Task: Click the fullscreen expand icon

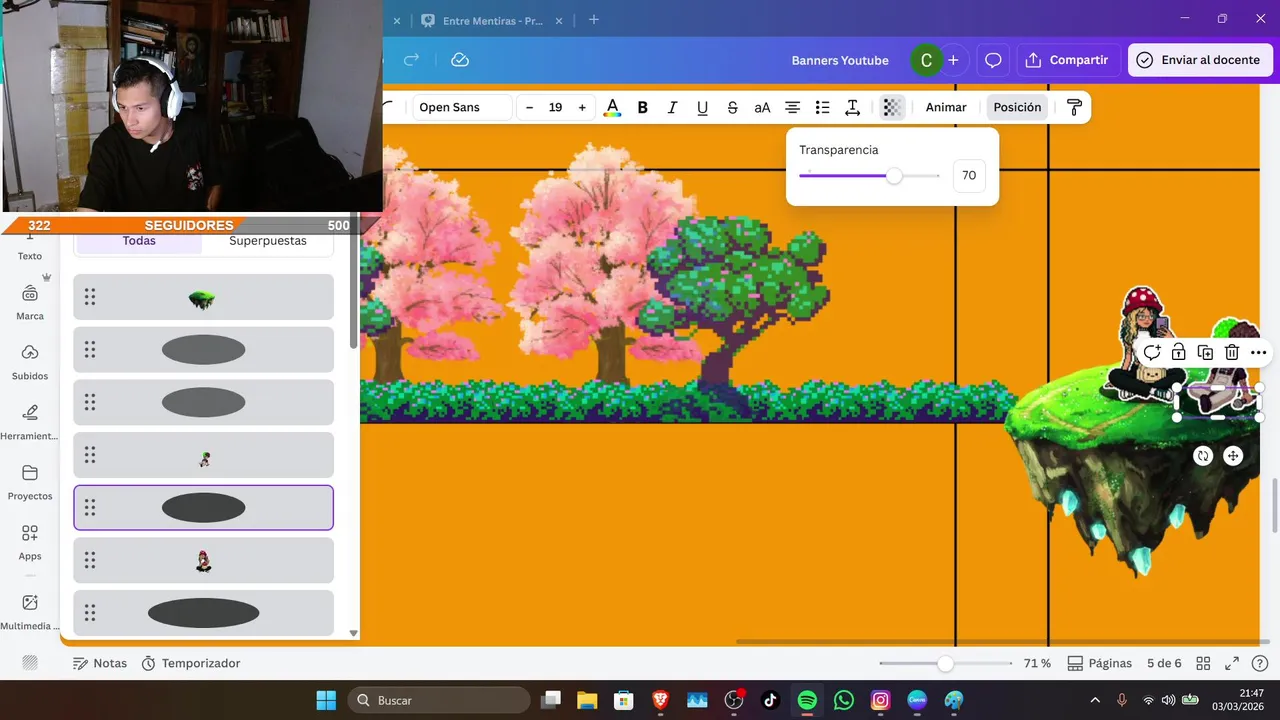Action: (x=1232, y=663)
